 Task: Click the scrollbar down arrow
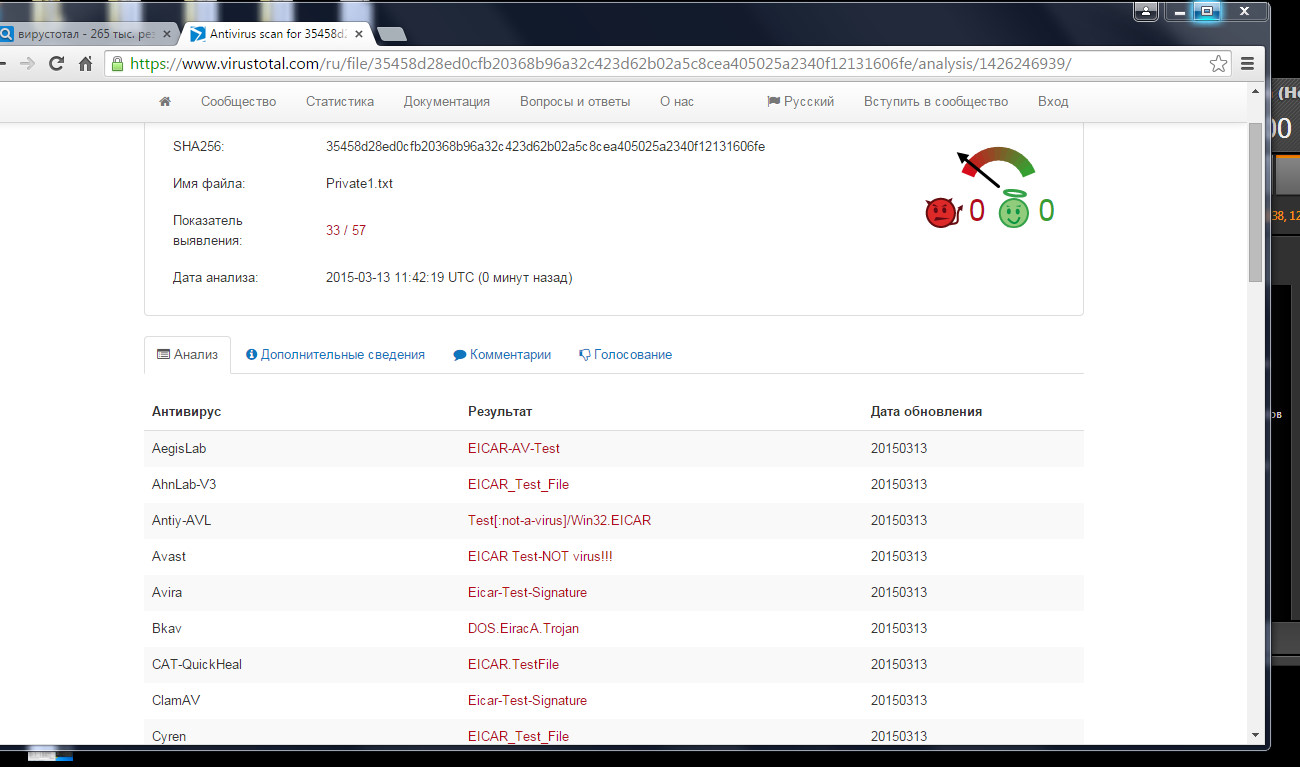[x=1256, y=735]
